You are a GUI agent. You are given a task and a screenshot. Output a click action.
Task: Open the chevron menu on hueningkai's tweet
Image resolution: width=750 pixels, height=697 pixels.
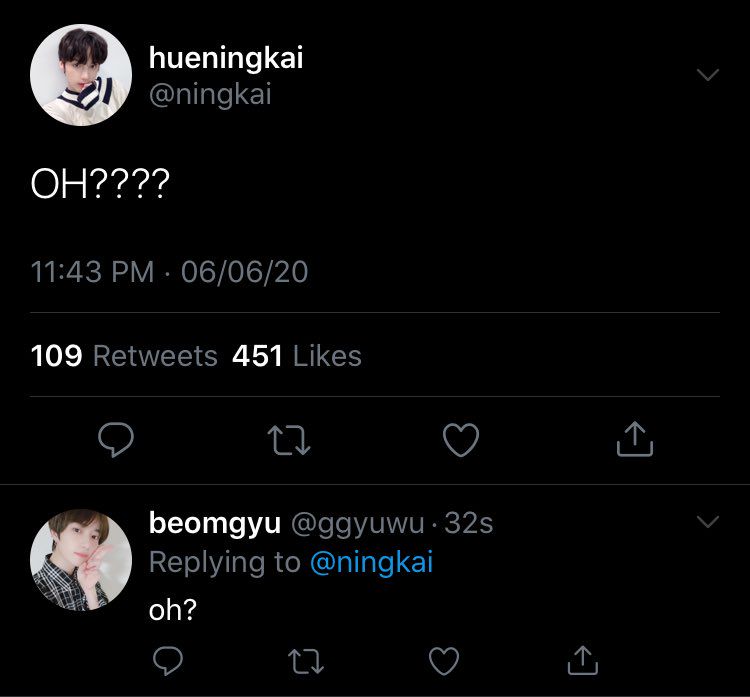707,76
